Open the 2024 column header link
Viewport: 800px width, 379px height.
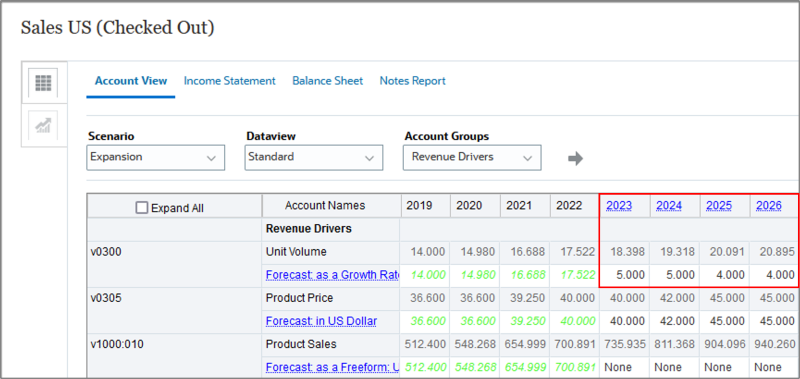[x=669, y=206]
